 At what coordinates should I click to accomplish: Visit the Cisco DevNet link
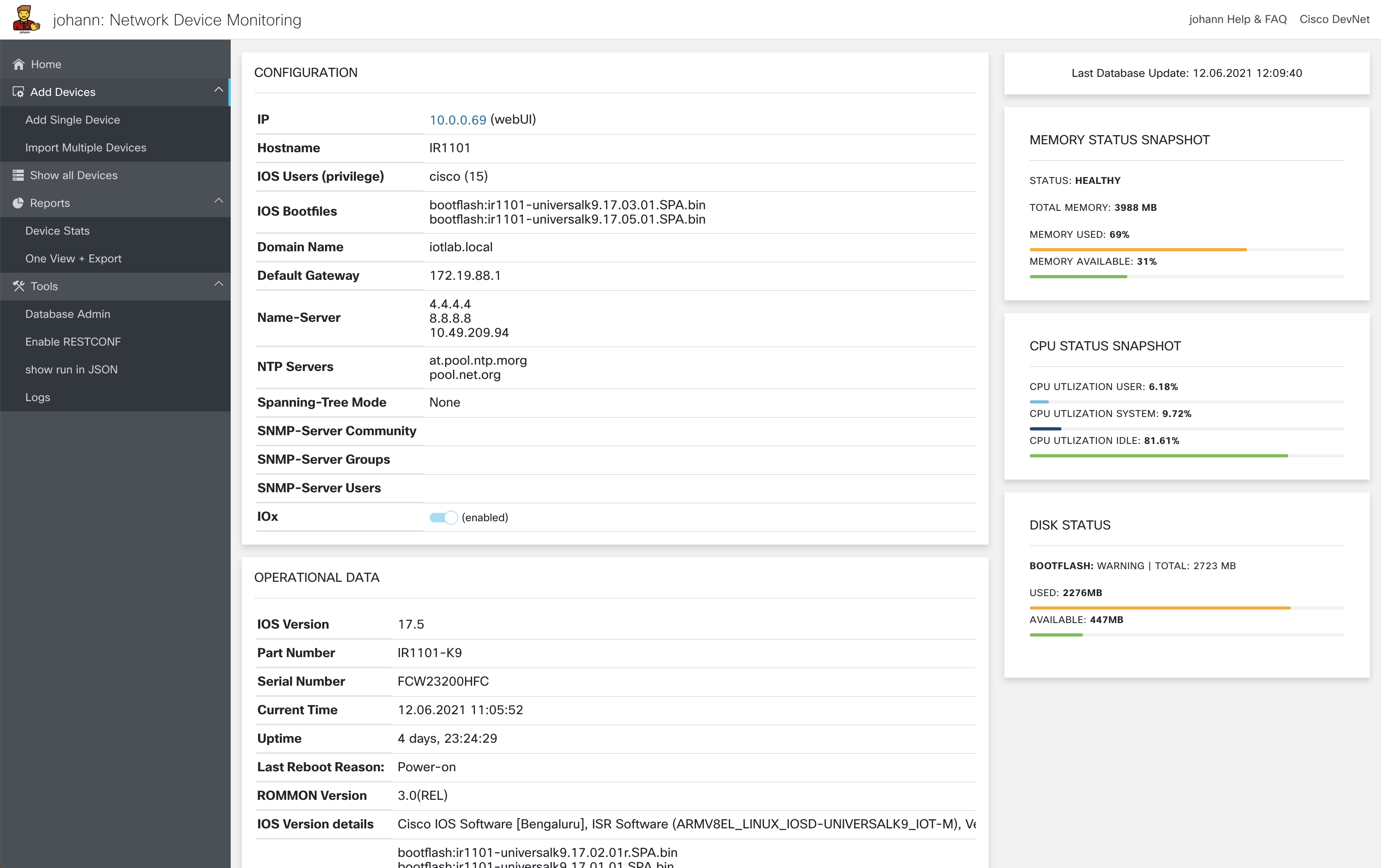pyautogui.click(x=1334, y=19)
